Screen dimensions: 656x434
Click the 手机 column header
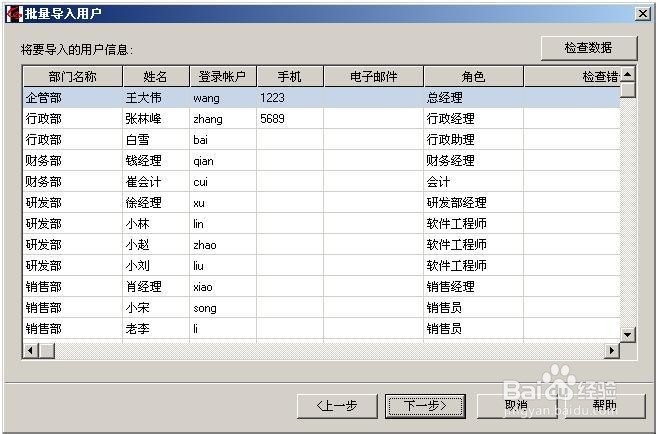(290, 77)
